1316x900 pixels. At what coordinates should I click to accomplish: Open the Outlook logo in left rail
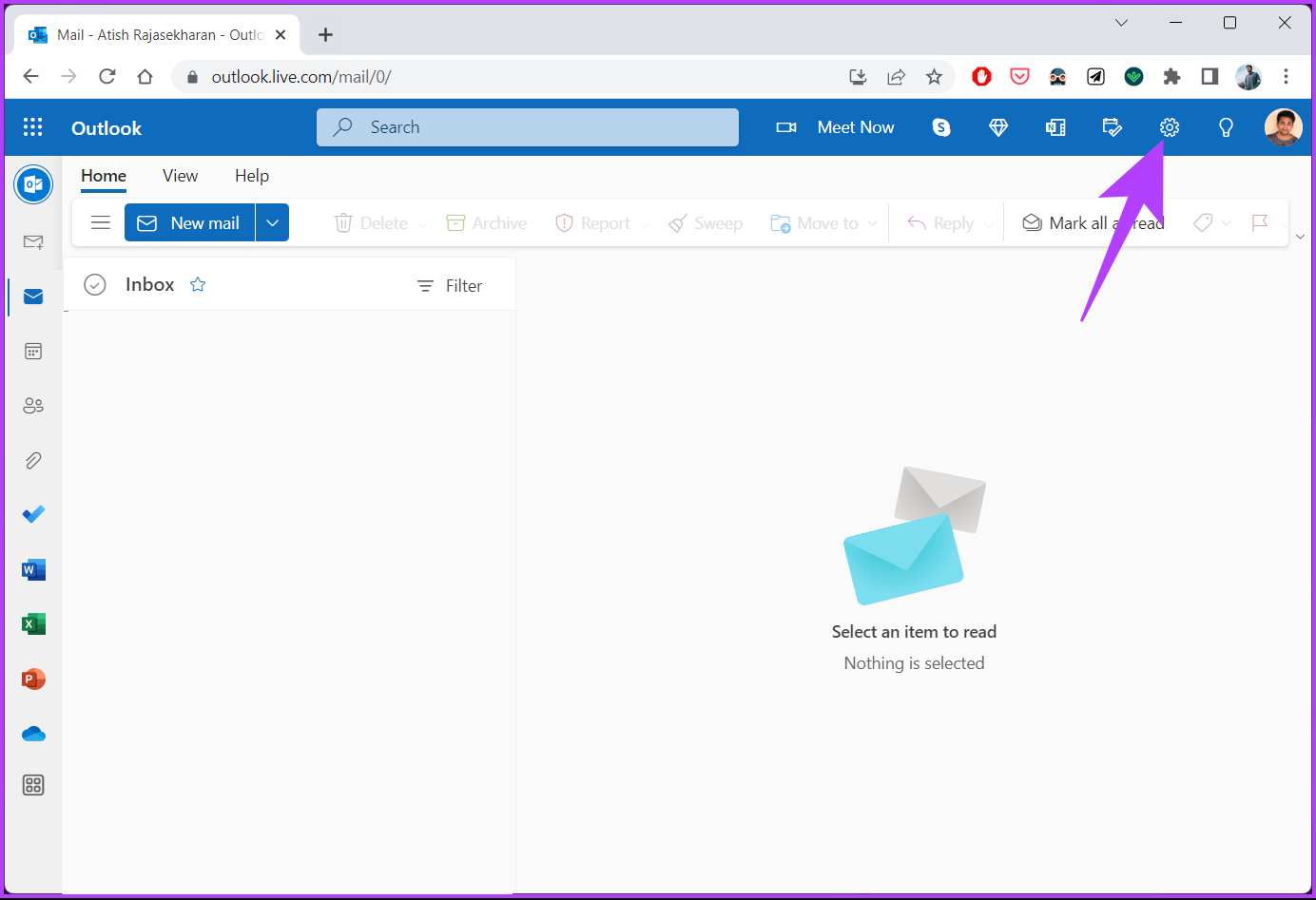[33, 183]
